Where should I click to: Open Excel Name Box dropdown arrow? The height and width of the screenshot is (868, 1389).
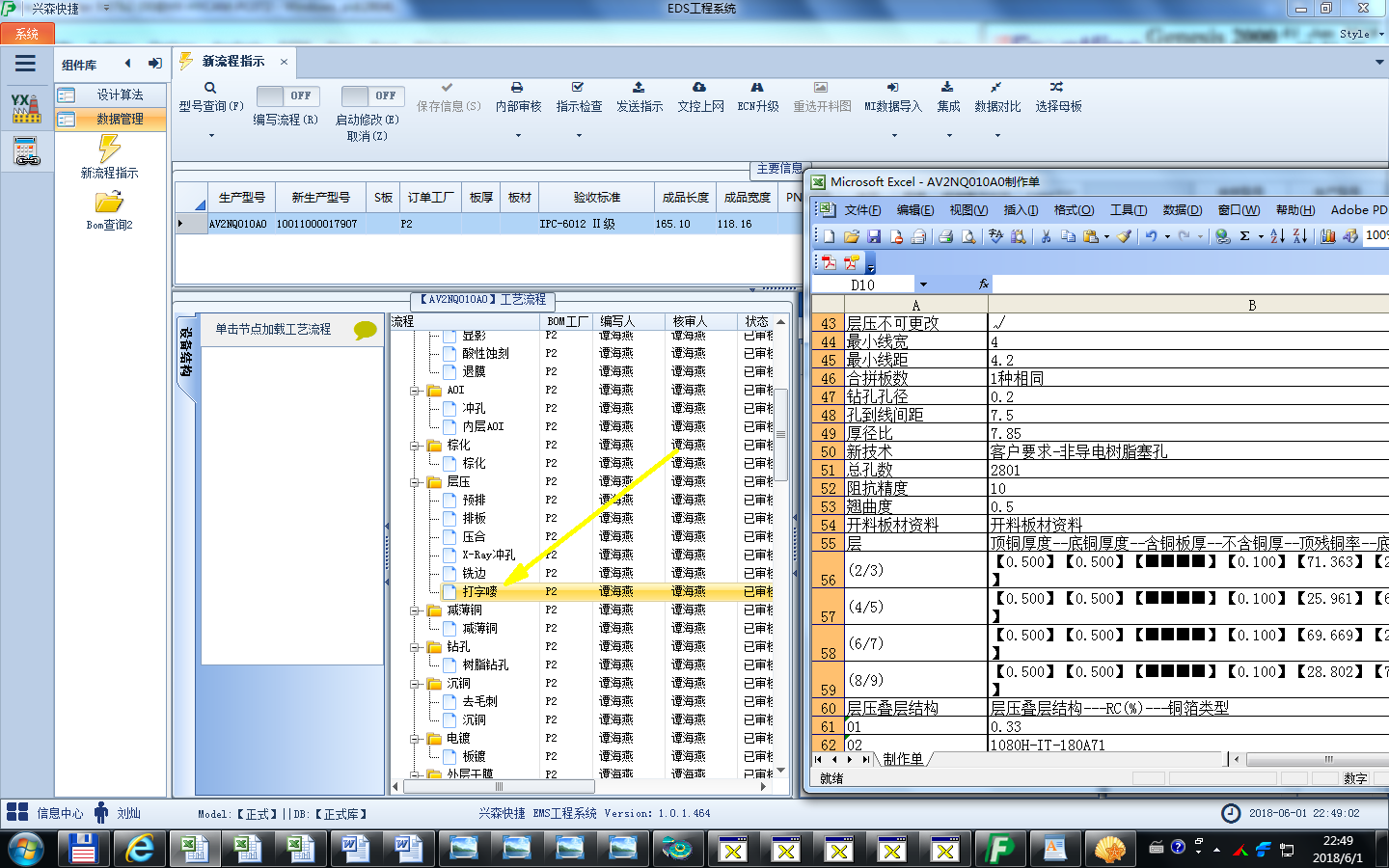[x=923, y=285]
